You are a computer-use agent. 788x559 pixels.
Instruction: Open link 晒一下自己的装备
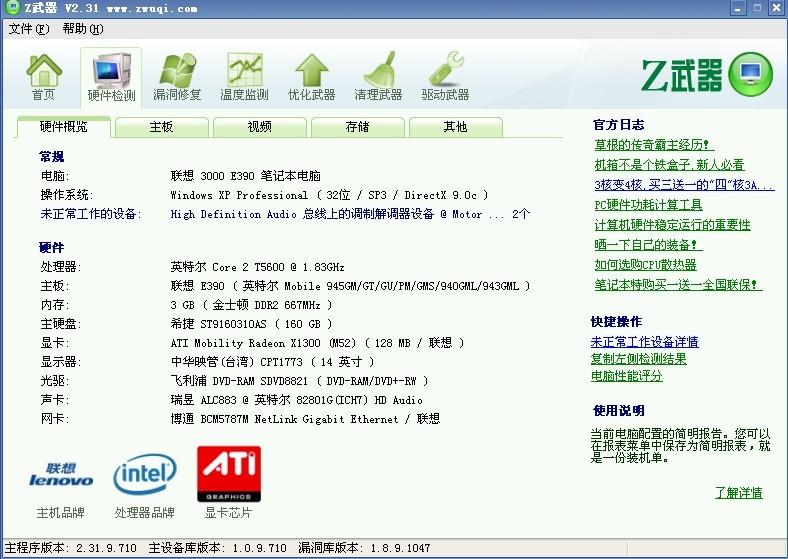648,245
